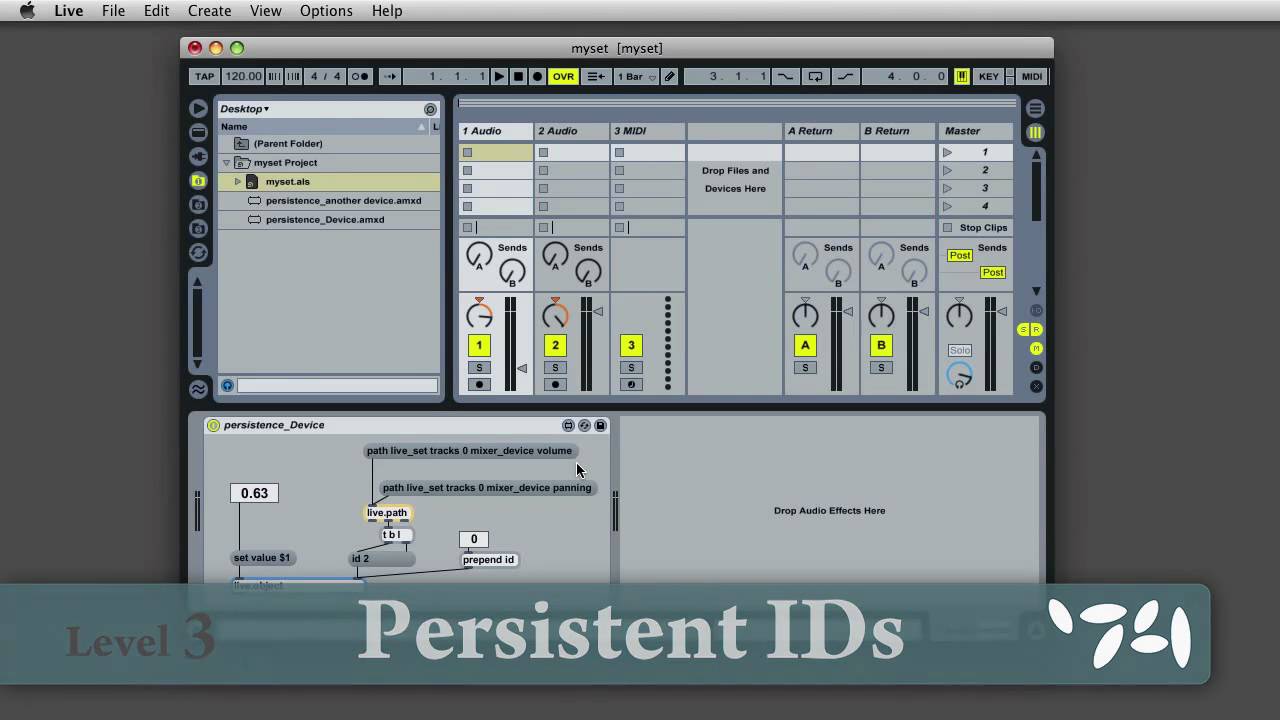Toggle the Sends section S selector
The width and height of the screenshot is (1280, 720).
point(1024,330)
